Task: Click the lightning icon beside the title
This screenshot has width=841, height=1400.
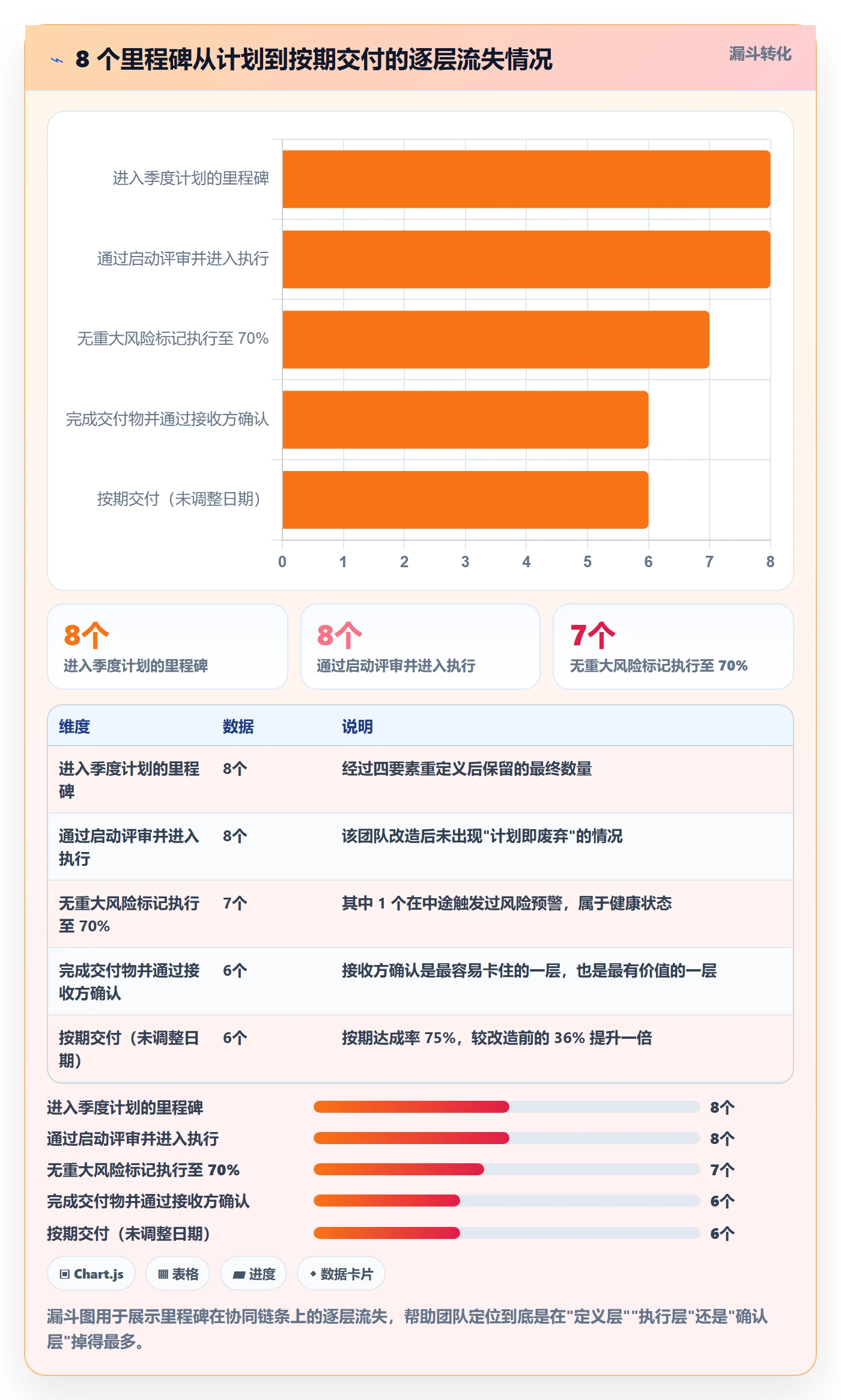Action: pyautogui.click(x=57, y=60)
